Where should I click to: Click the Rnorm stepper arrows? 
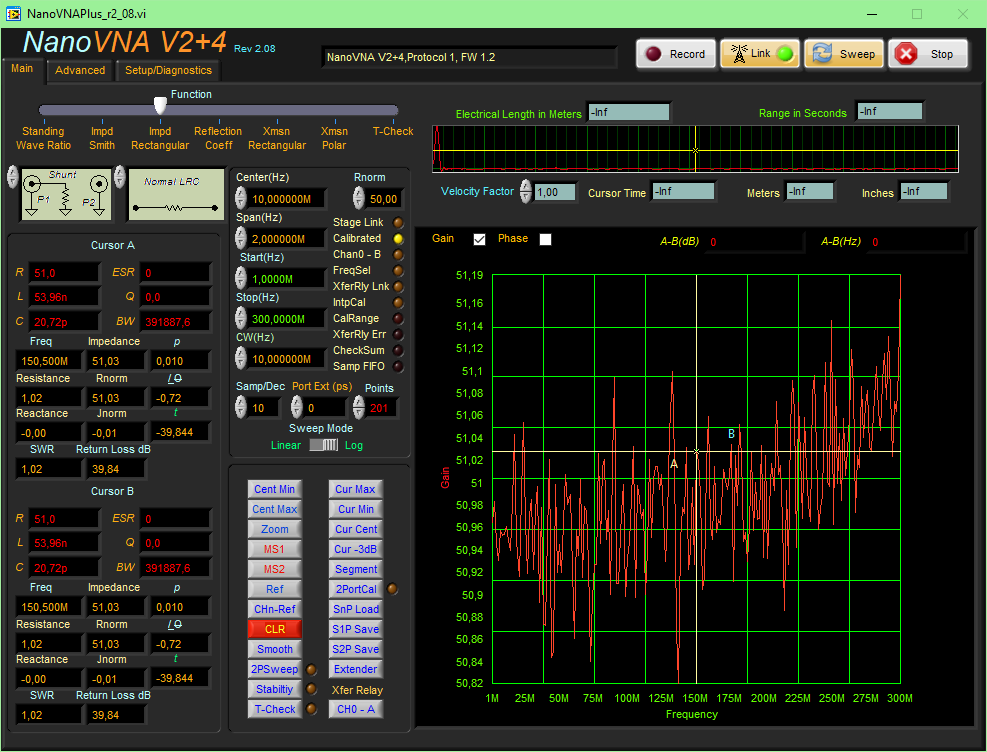tap(358, 198)
